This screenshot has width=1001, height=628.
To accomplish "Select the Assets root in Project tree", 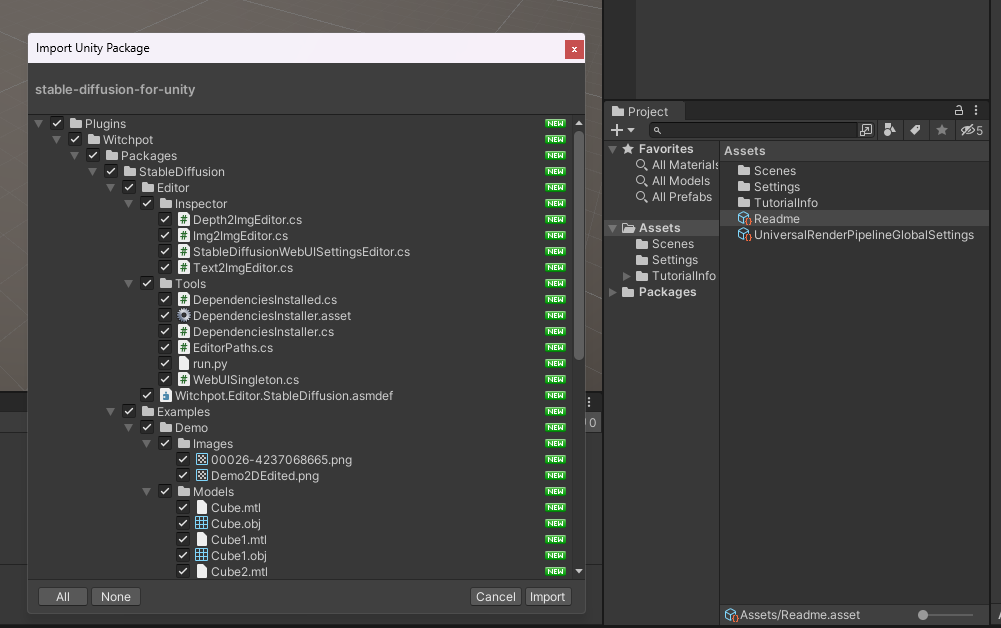I will pos(659,228).
